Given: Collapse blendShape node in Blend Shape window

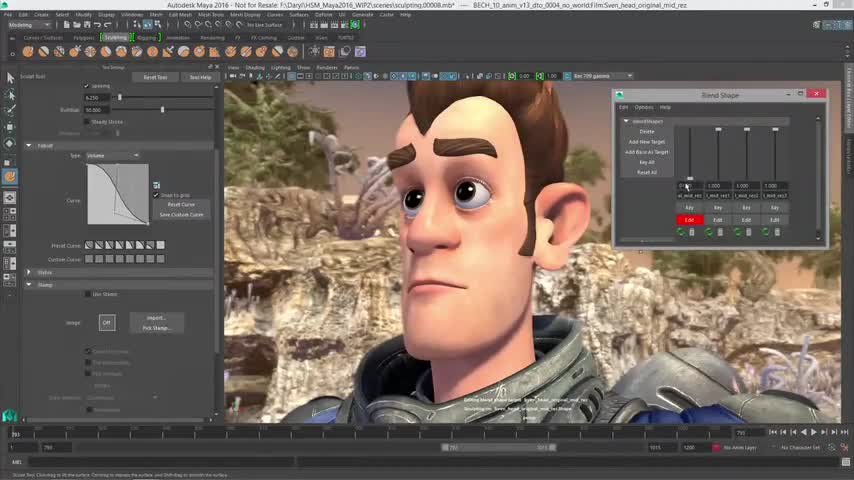Looking at the screenshot, I should [x=626, y=121].
